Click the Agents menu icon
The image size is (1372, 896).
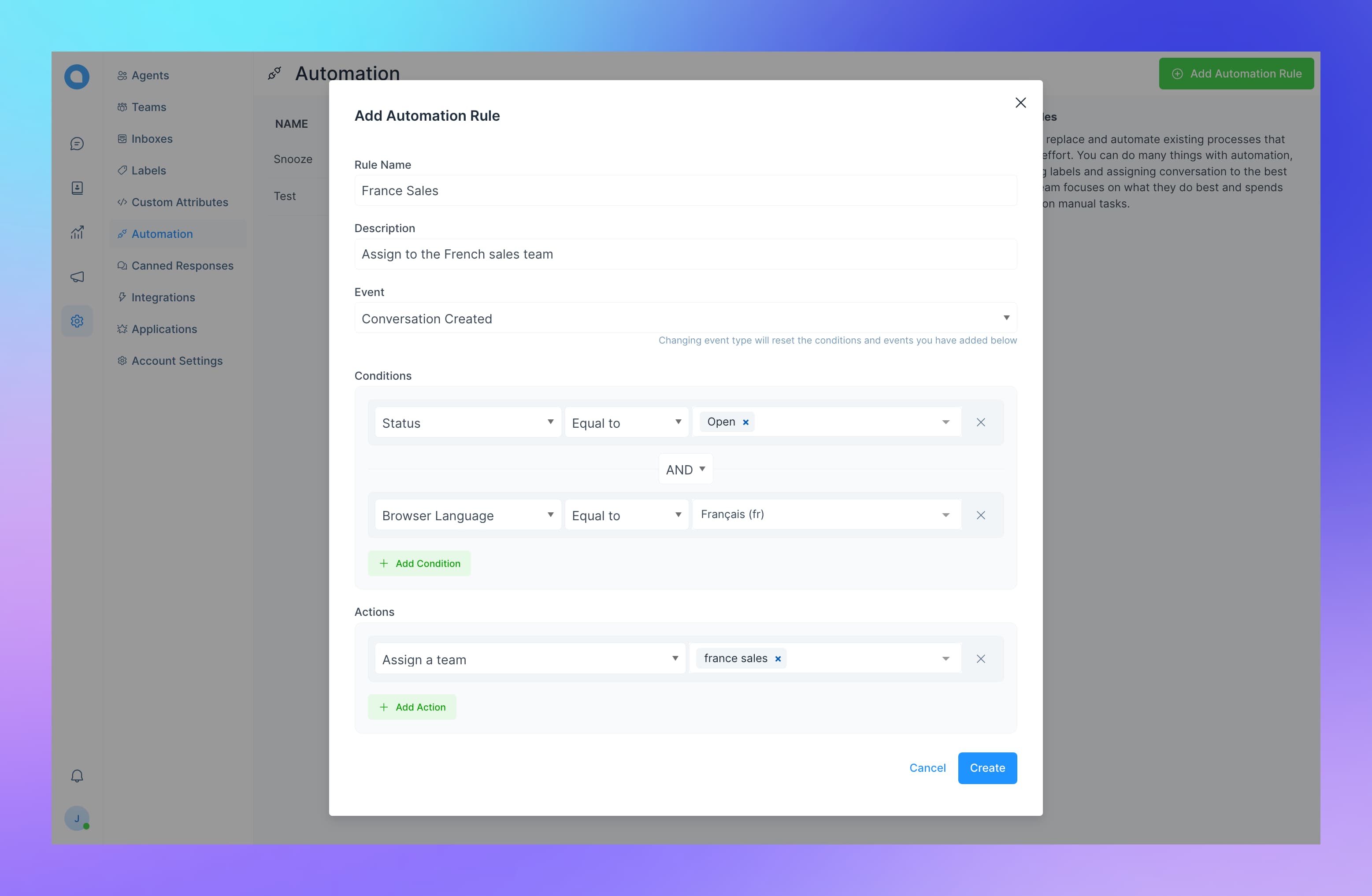[x=122, y=75]
